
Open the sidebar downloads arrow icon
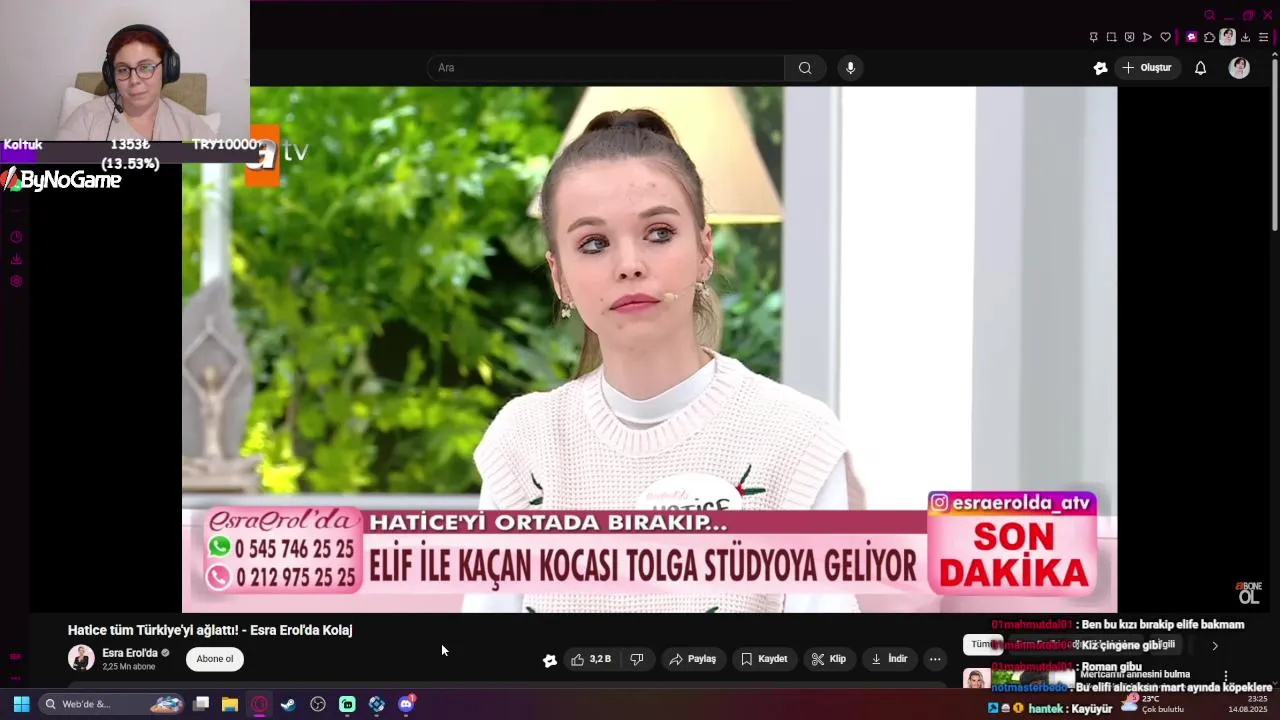point(16,259)
